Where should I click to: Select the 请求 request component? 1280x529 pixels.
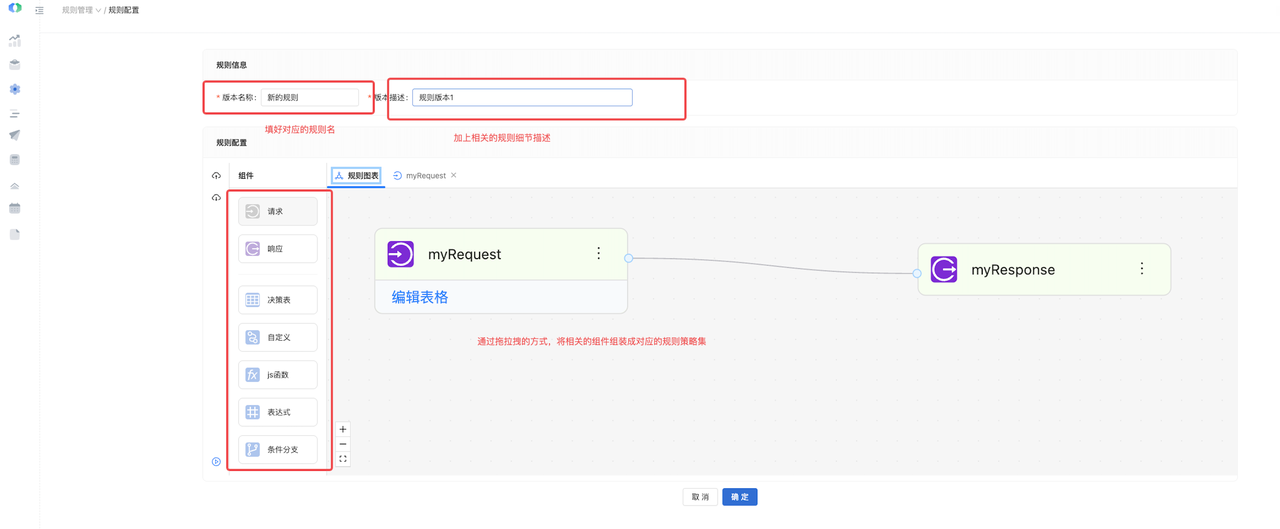278,211
